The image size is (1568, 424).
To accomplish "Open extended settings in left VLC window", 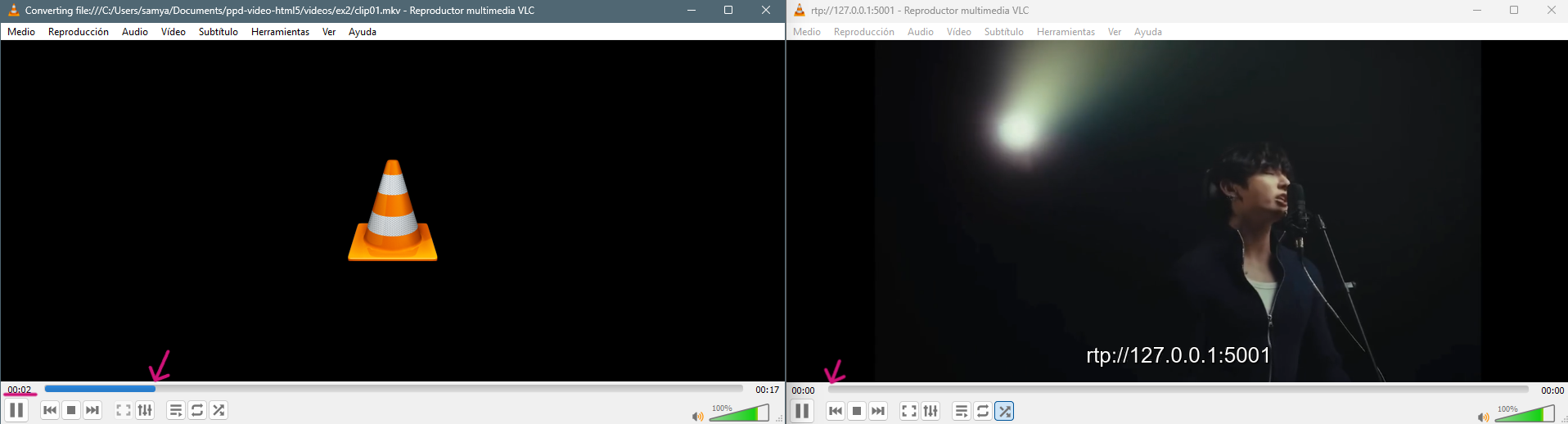I will tap(145, 410).
